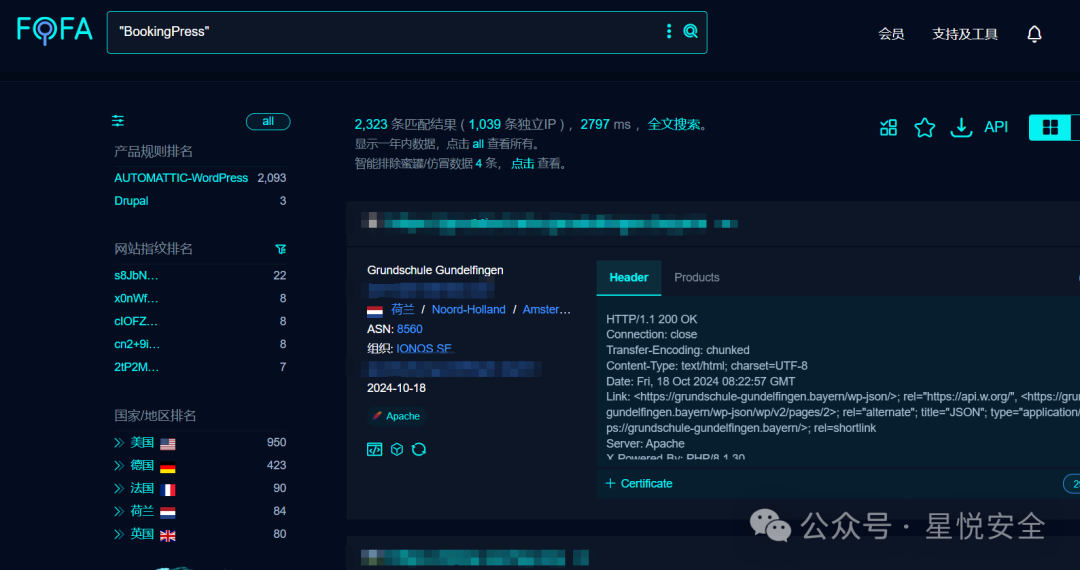1080x570 pixels.
Task: Select fingerprint 2tP2M…
Action: pyautogui.click(x=136, y=367)
